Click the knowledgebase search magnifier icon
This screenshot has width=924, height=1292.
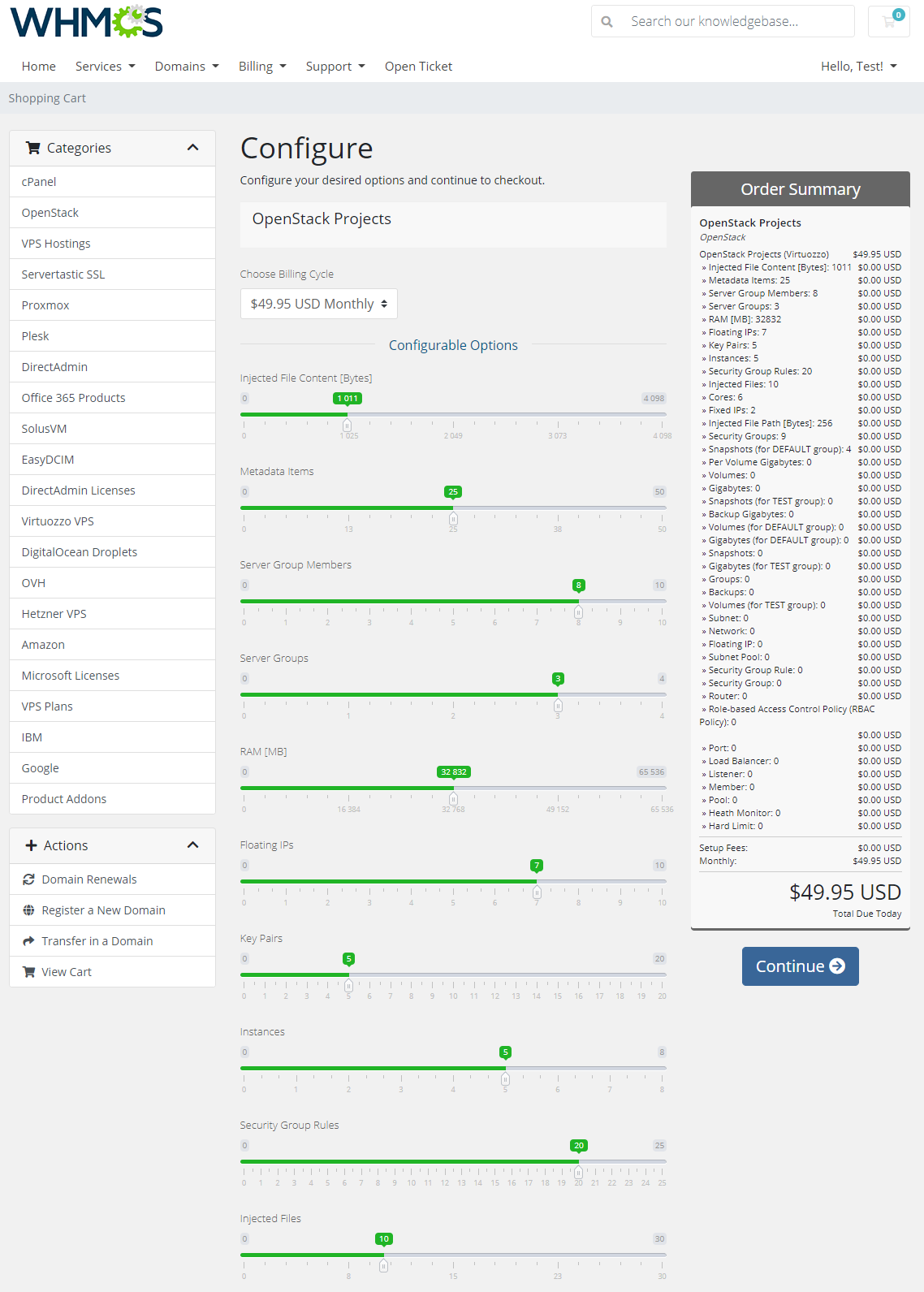pos(607,22)
